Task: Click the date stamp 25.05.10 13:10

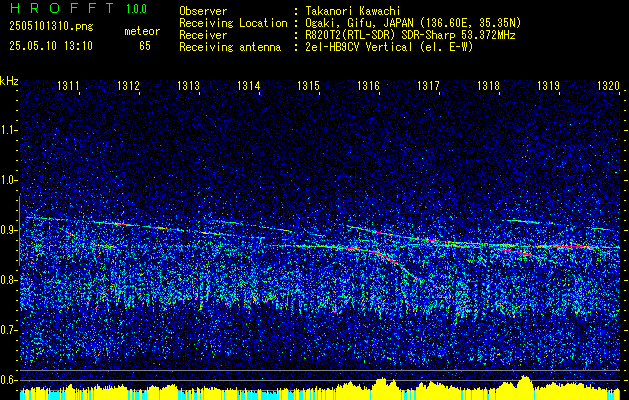Action: pos(51,46)
